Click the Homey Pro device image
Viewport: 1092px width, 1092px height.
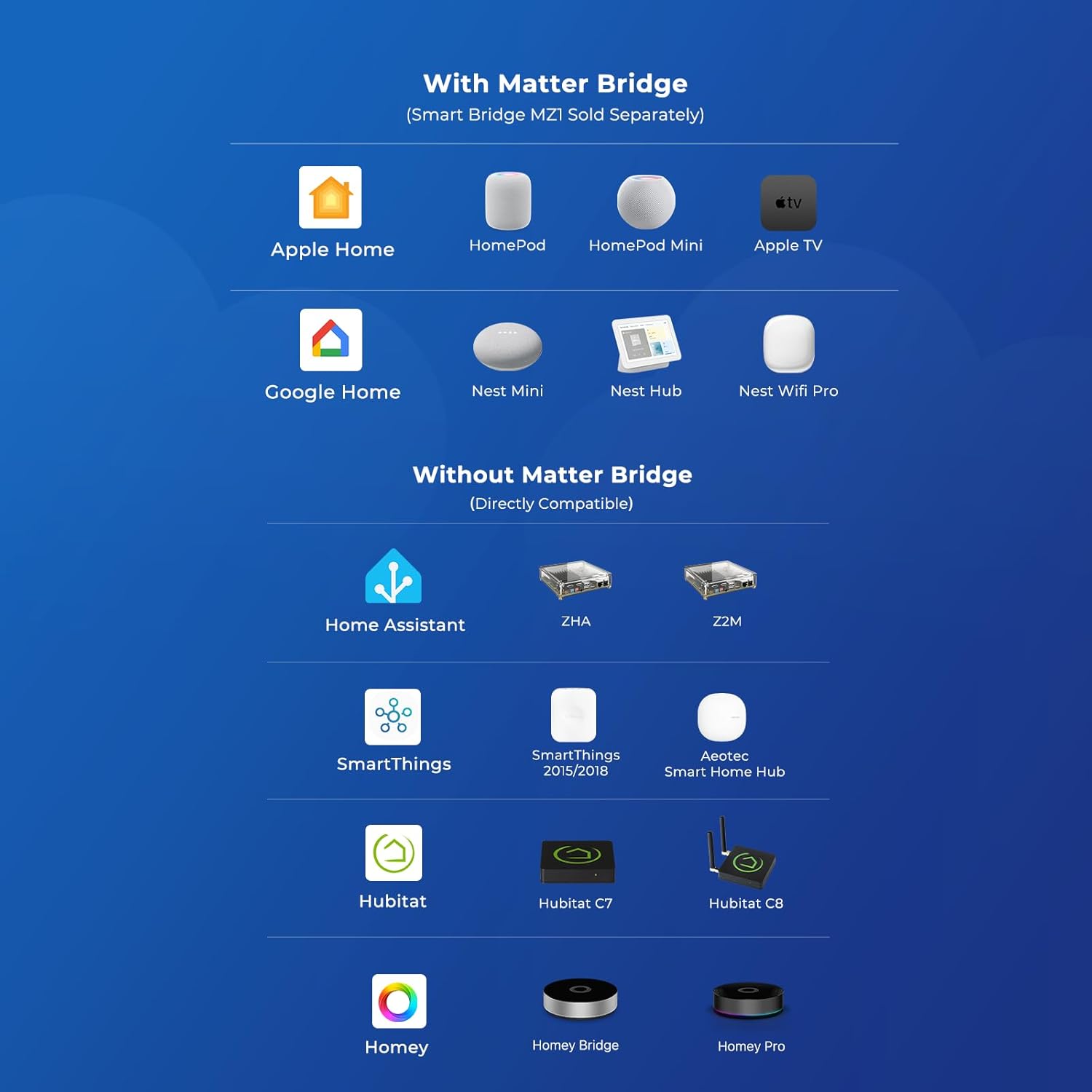(748, 1000)
